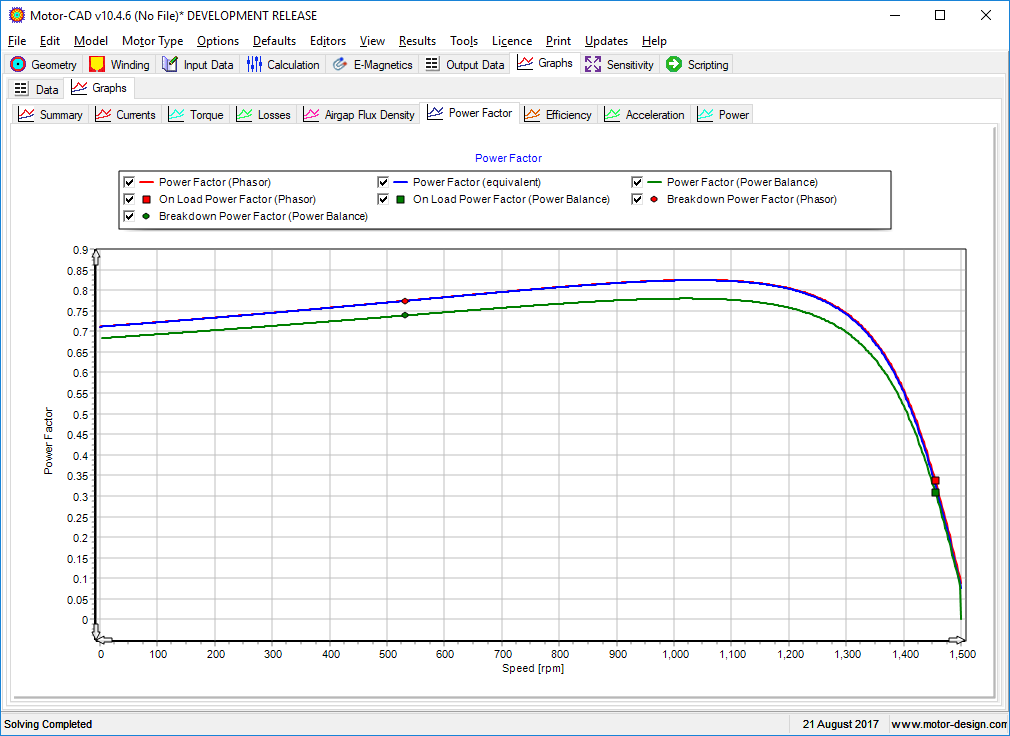Click the Input Data tab icon
This screenshot has height=736, width=1010.
[170, 64]
